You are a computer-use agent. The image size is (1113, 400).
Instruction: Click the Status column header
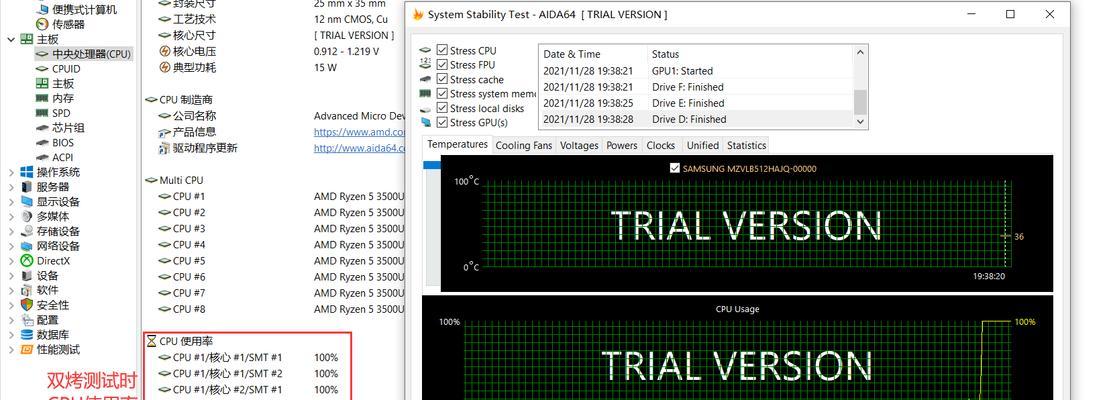click(750, 54)
